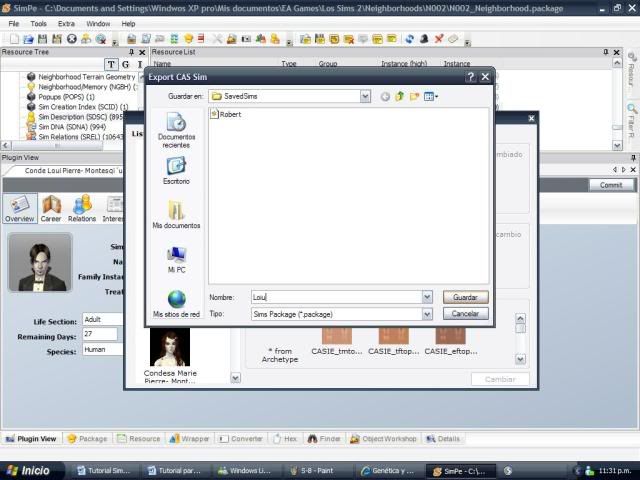
Task: Go up one folder level in Export dialog
Action: point(400,96)
